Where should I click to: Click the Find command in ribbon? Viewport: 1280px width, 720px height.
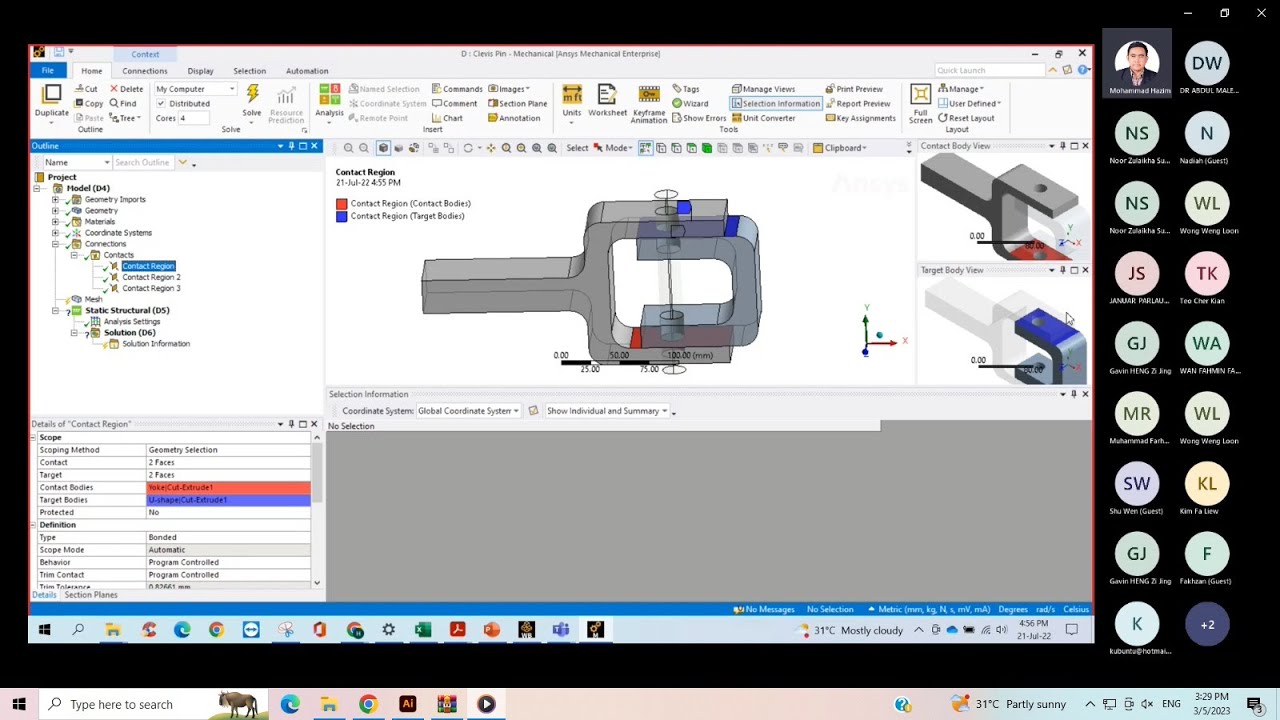(x=122, y=103)
